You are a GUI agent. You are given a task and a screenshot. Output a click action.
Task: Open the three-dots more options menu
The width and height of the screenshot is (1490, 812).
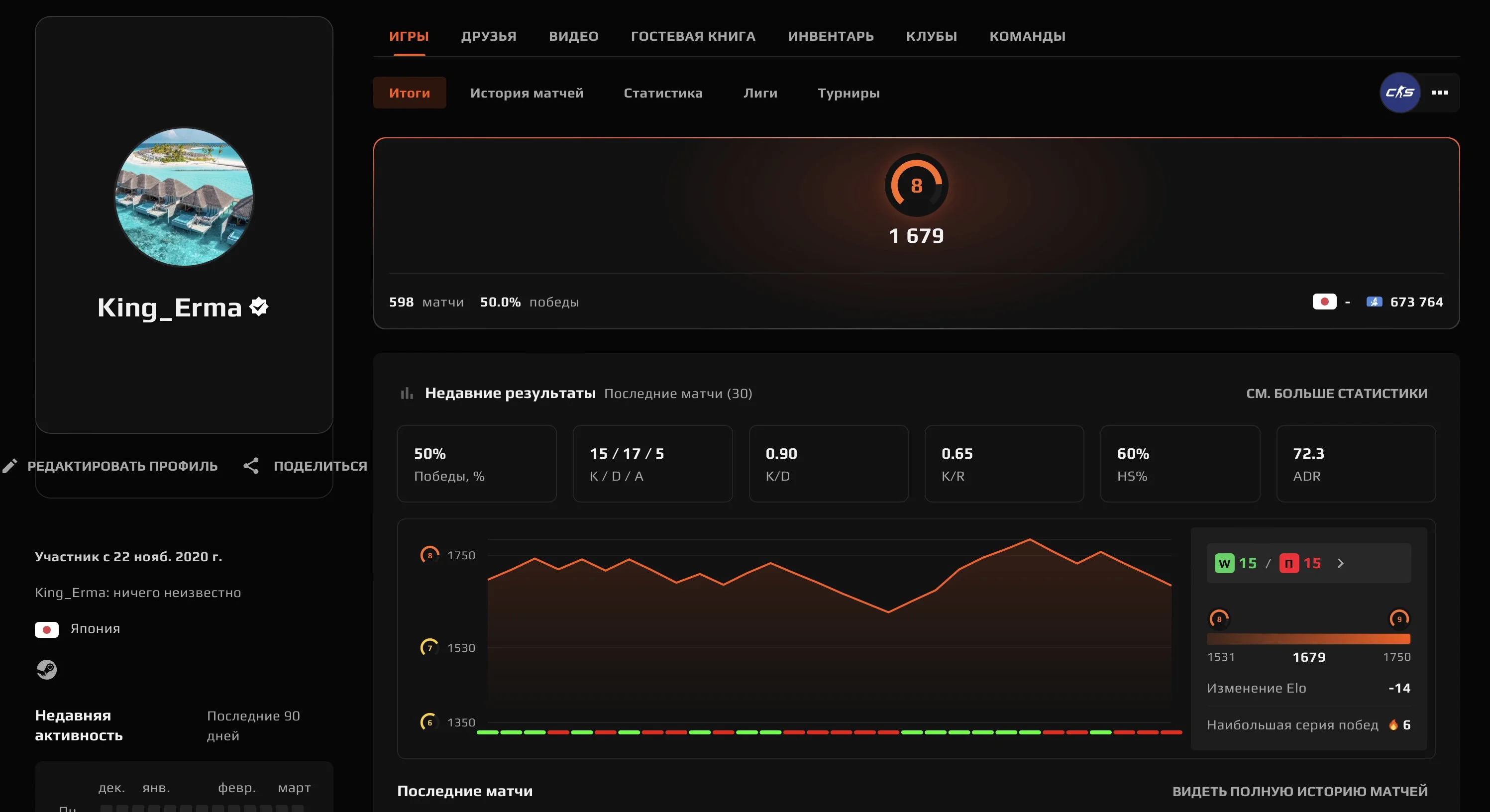click(x=1440, y=93)
